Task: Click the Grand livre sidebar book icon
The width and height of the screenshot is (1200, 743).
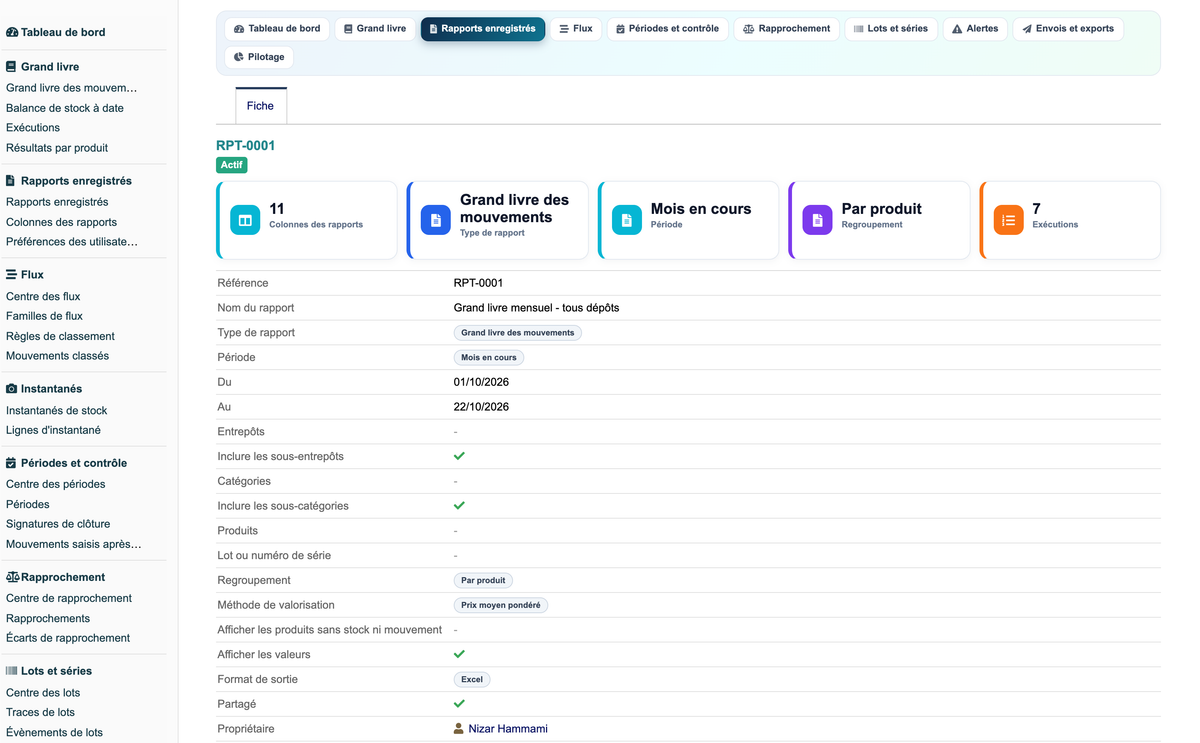Action: [11, 67]
